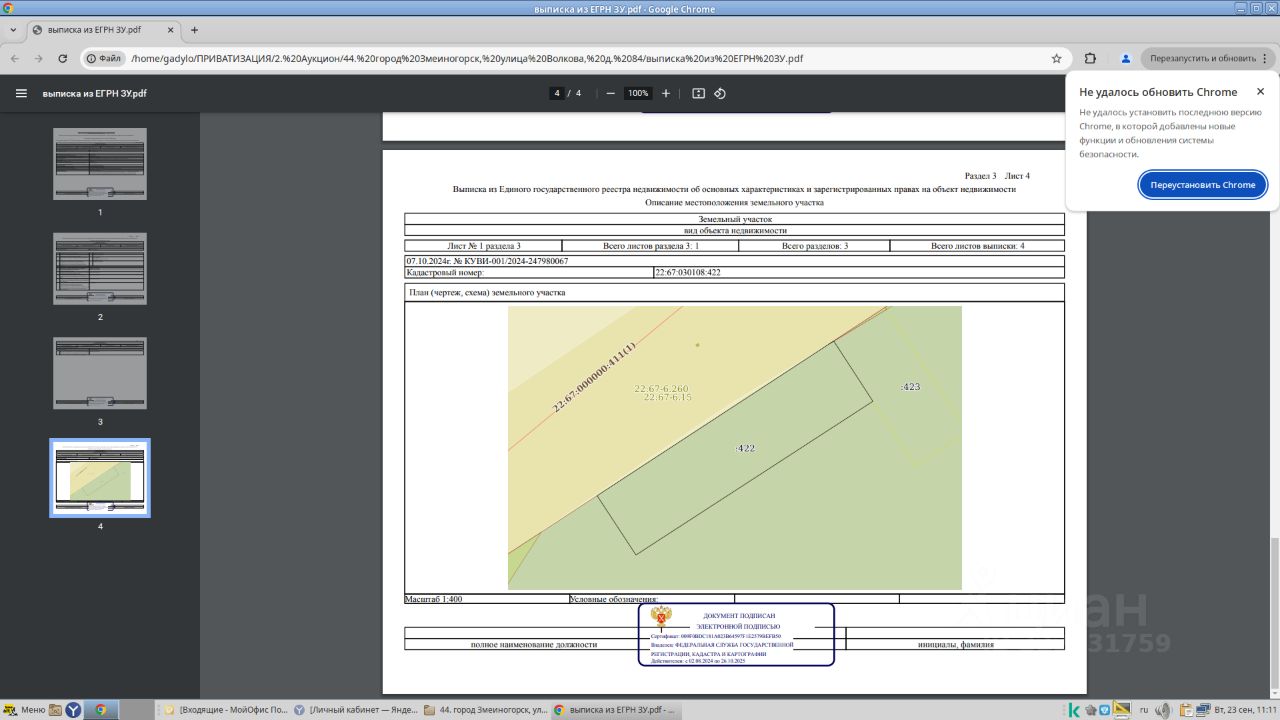Click Всего разделов: 3 cell

tap(814, 245)
